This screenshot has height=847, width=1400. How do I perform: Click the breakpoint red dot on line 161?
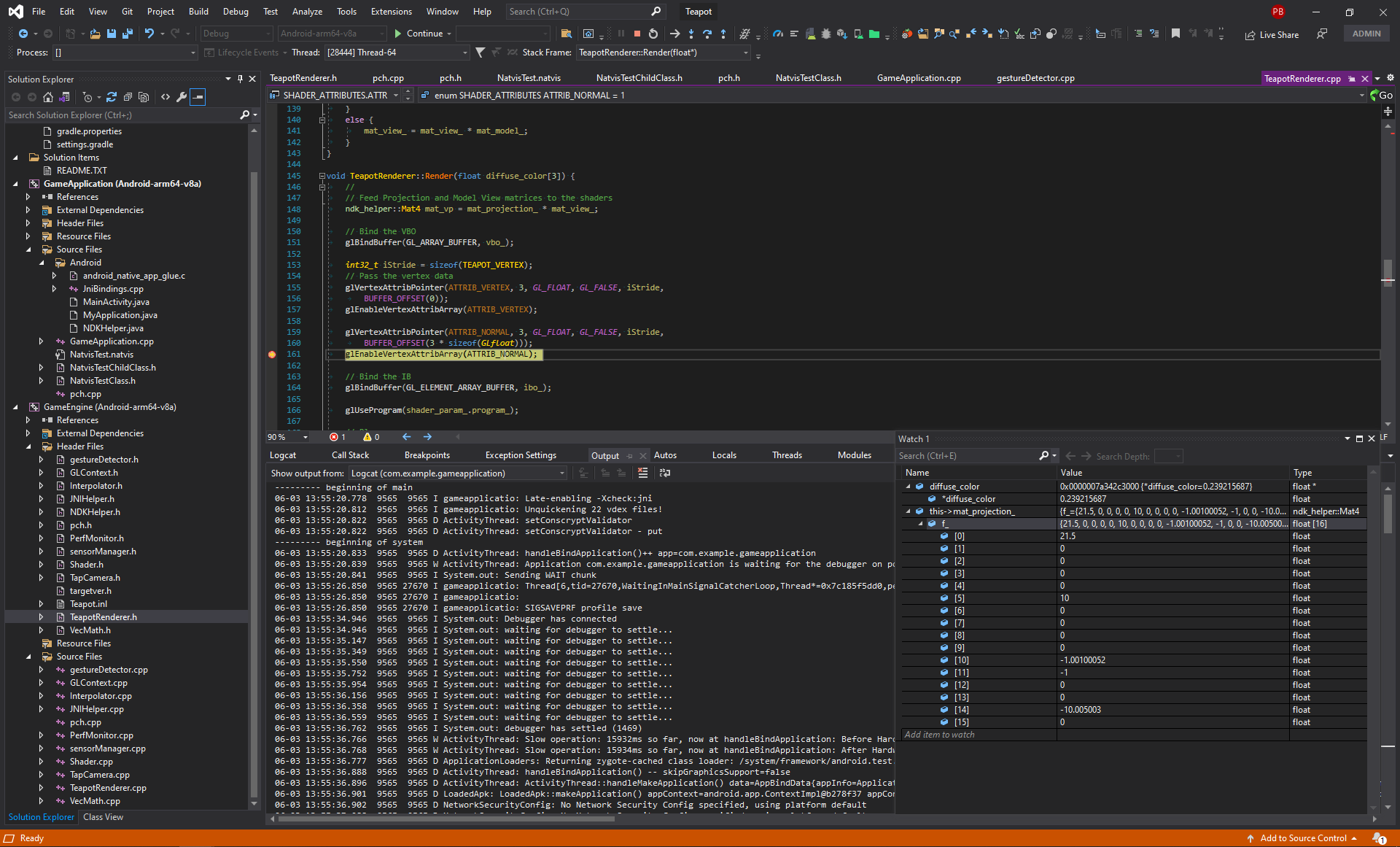click(x=272, y=354)
